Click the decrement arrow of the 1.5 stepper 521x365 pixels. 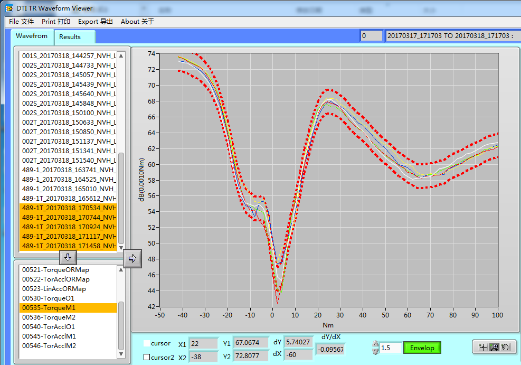click(x=376, y=351)
